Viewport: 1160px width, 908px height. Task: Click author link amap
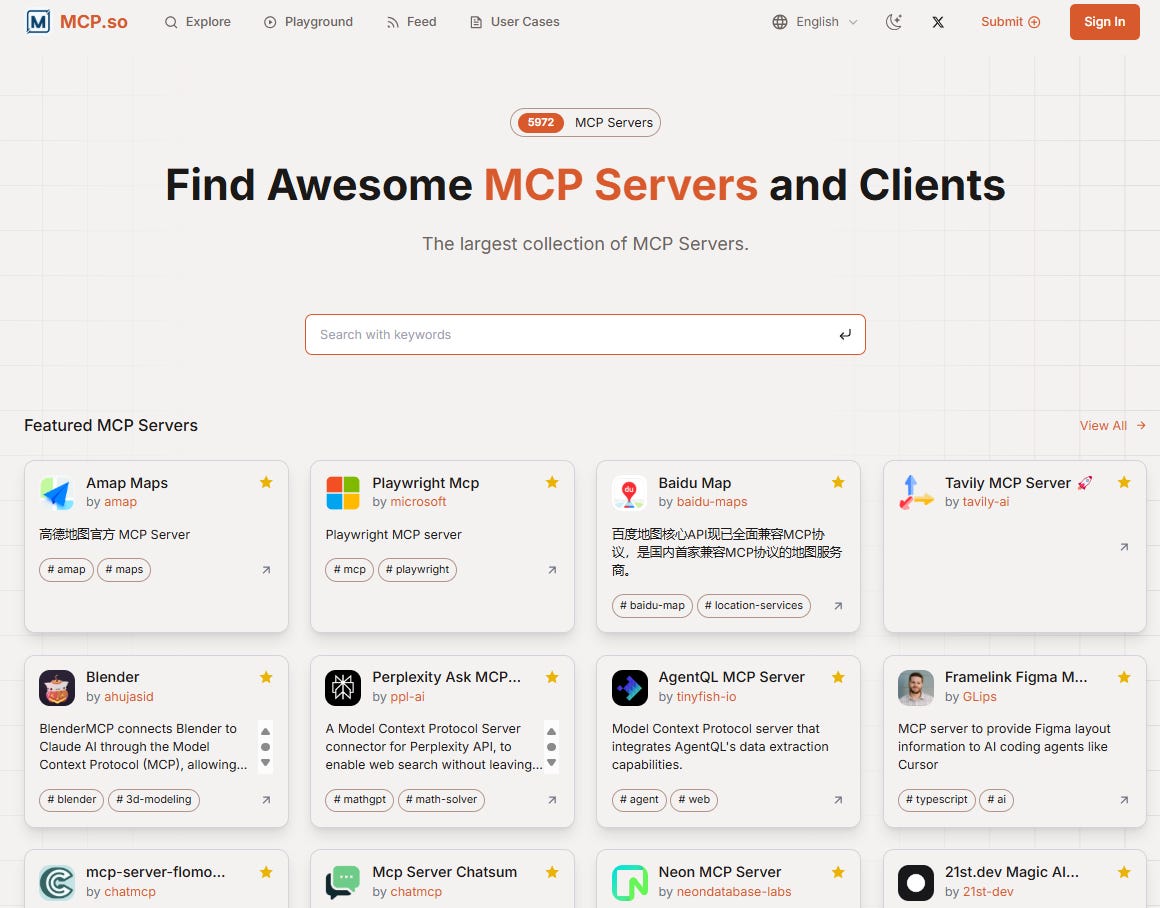coord(121,502)
